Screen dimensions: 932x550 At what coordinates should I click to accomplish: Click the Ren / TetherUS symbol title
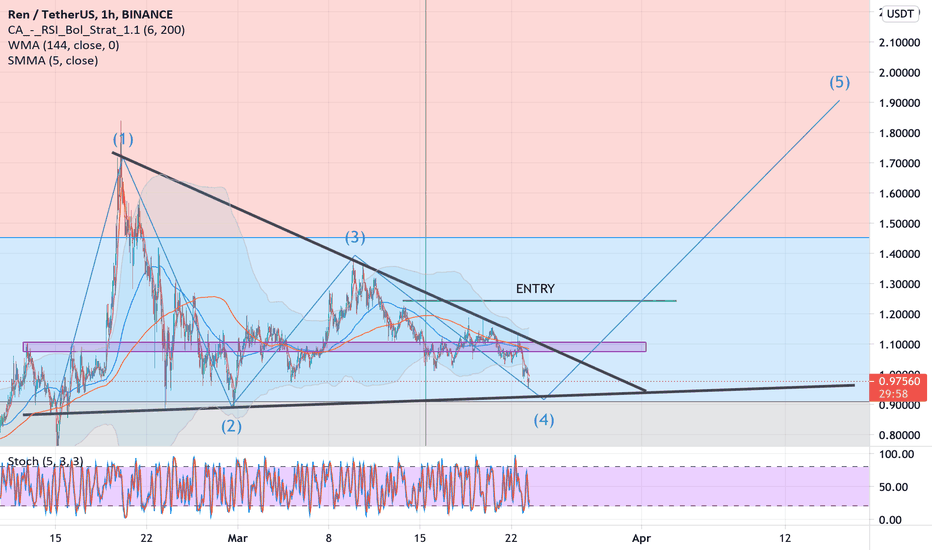tap(90, 14)
